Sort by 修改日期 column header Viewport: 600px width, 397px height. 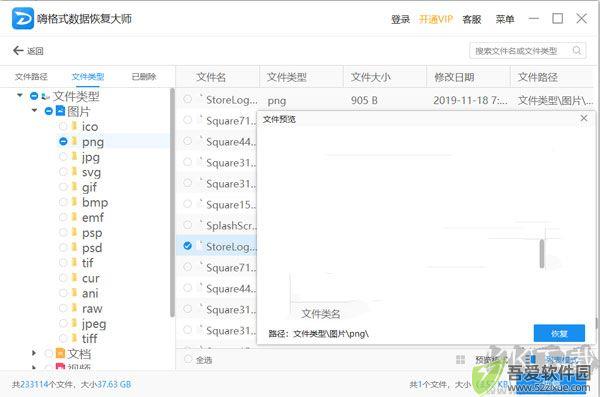[x=454, y=77]
